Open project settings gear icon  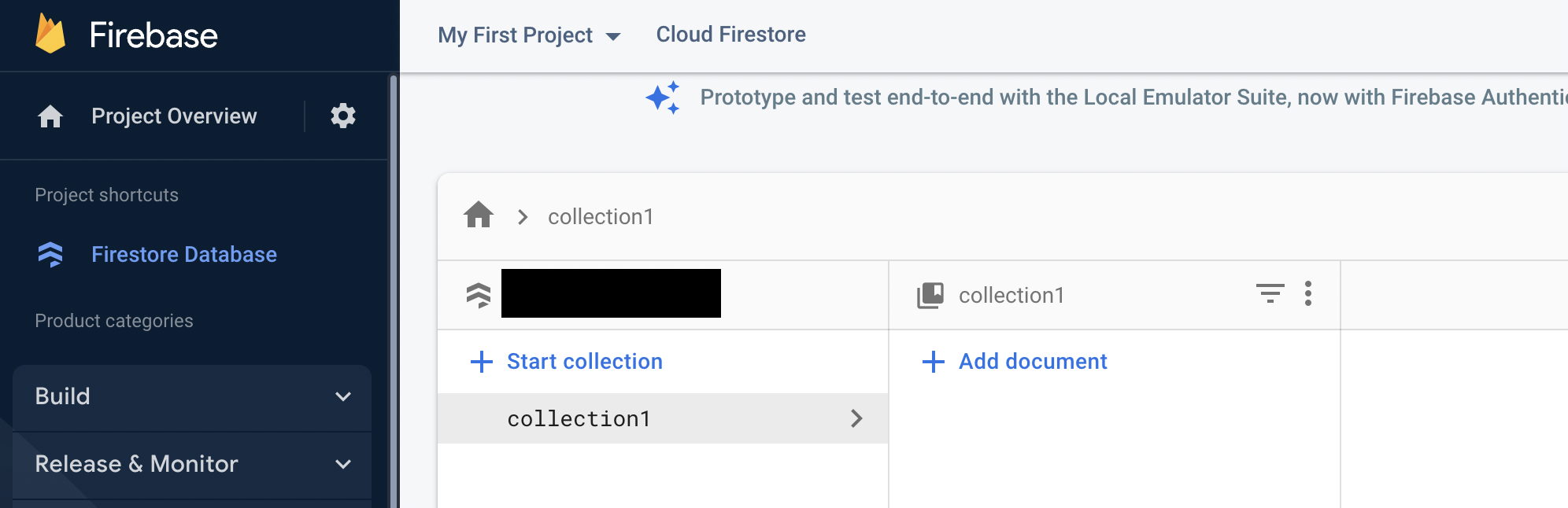342,116
